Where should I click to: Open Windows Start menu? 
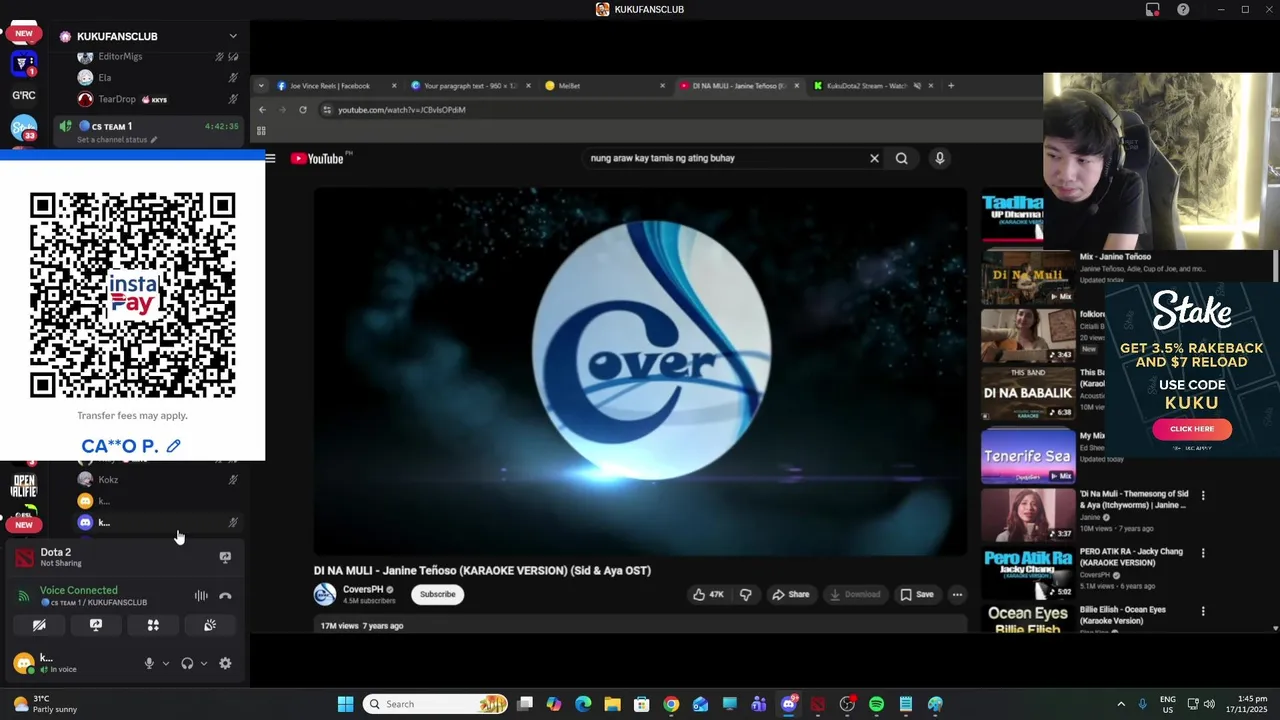pyautogui.click(x=345, y=704)
